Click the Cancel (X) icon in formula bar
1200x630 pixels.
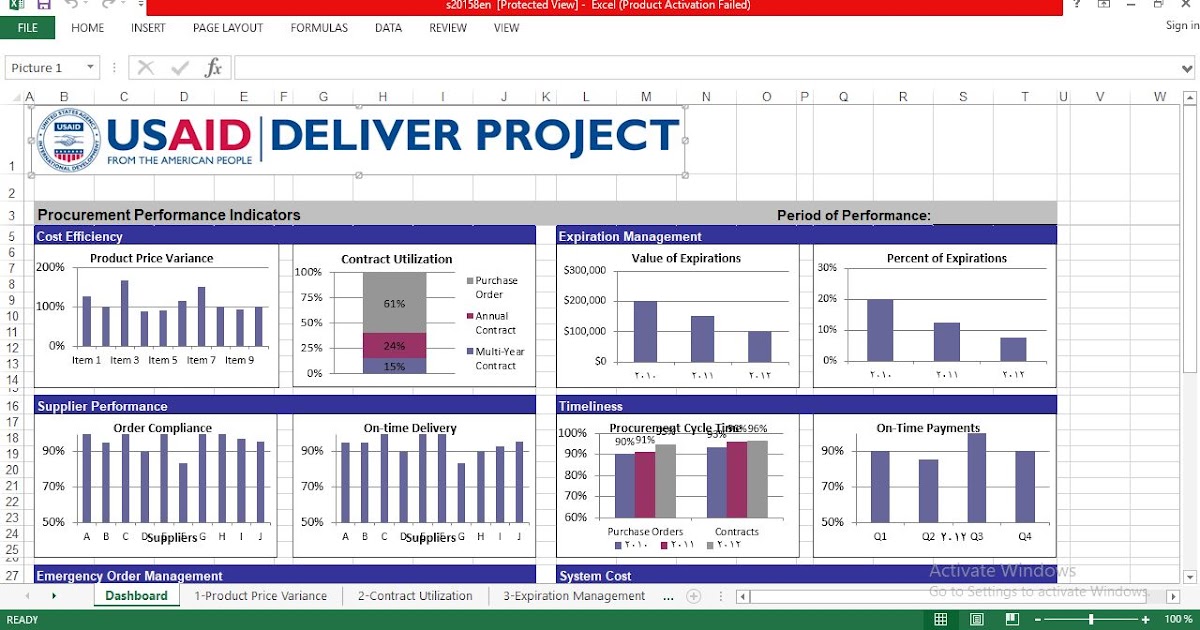point(145,67)
